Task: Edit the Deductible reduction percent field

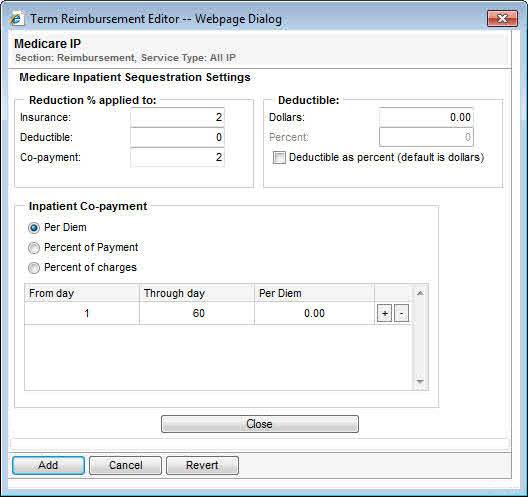Action: point(177,137)
